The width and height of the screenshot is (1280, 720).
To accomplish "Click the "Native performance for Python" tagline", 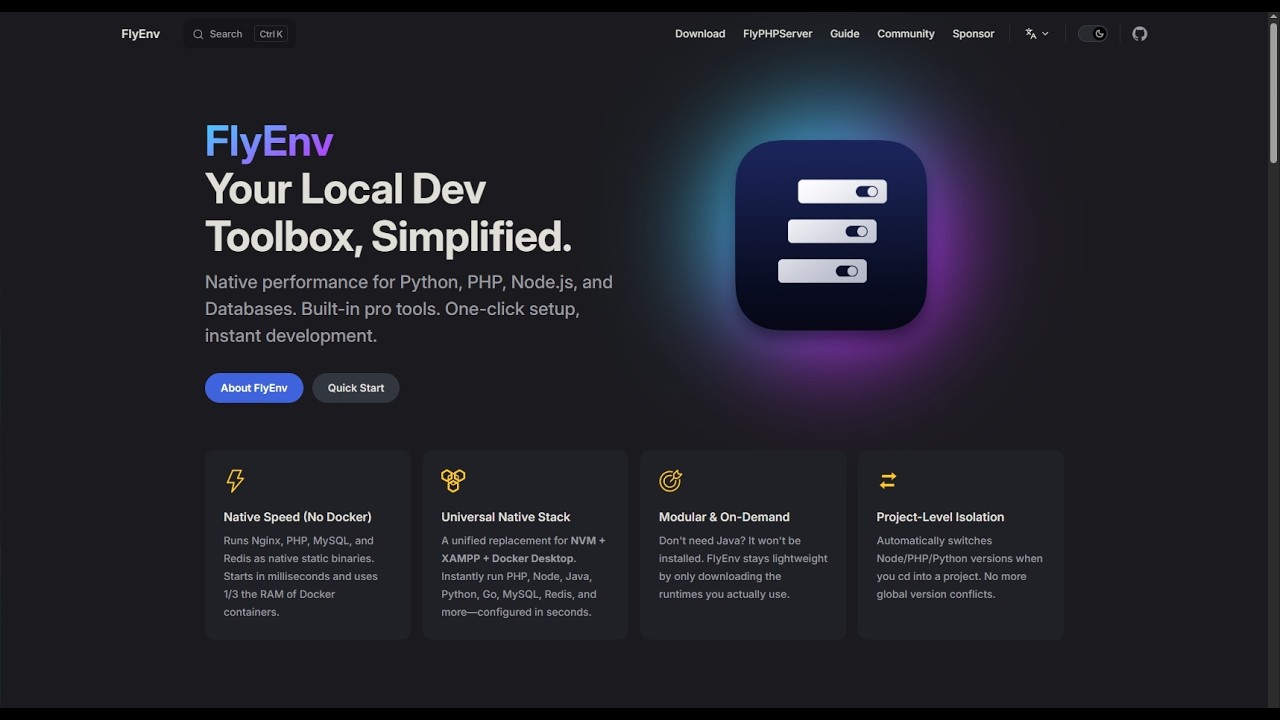I will point(409,309).
